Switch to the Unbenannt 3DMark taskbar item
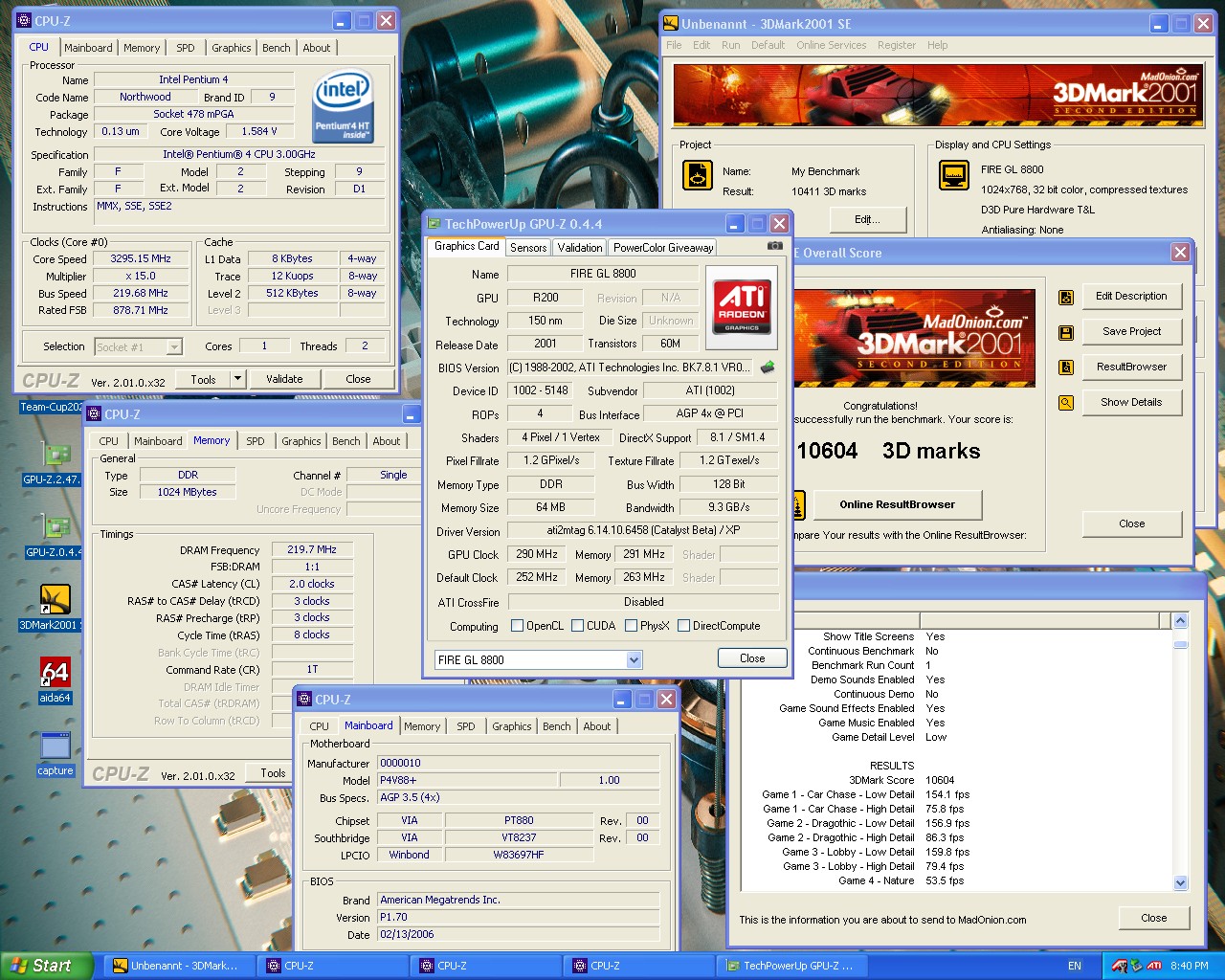Viewport: 1225px width, 980px height. tap(178, 966)
